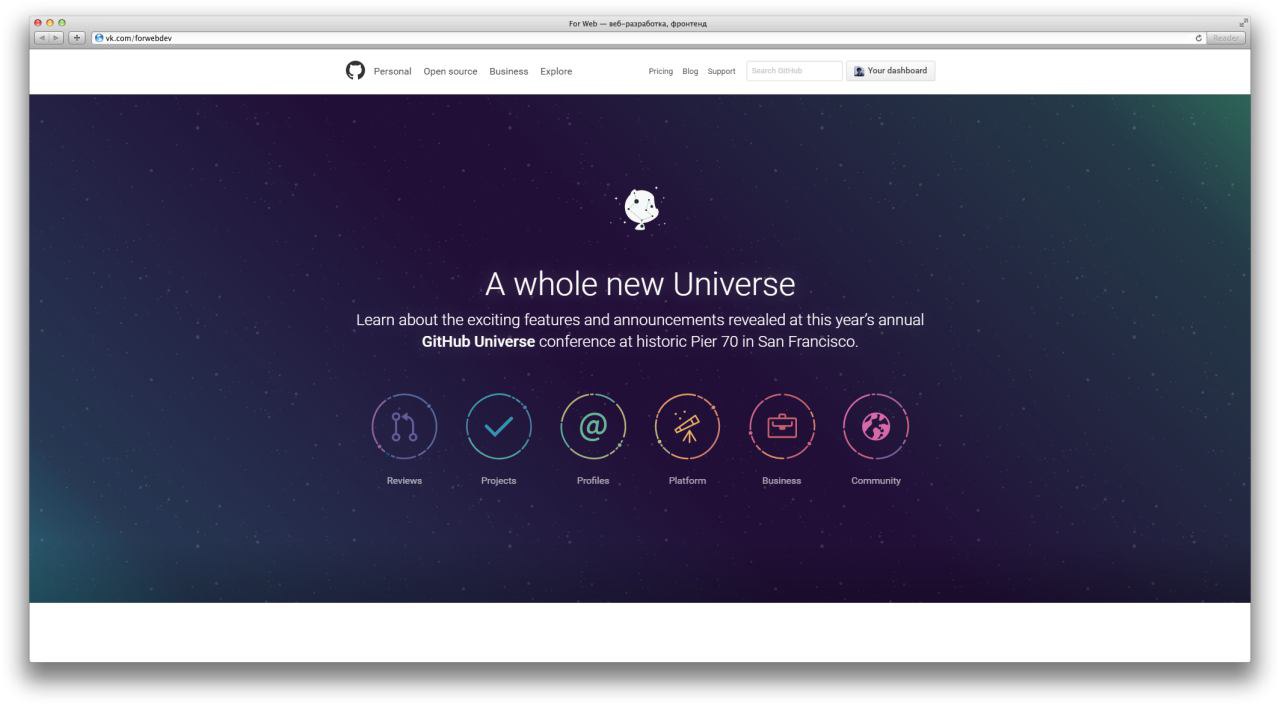Open the Reviews pull-request icon
The image size is (1280, 705).
(404, 427)
